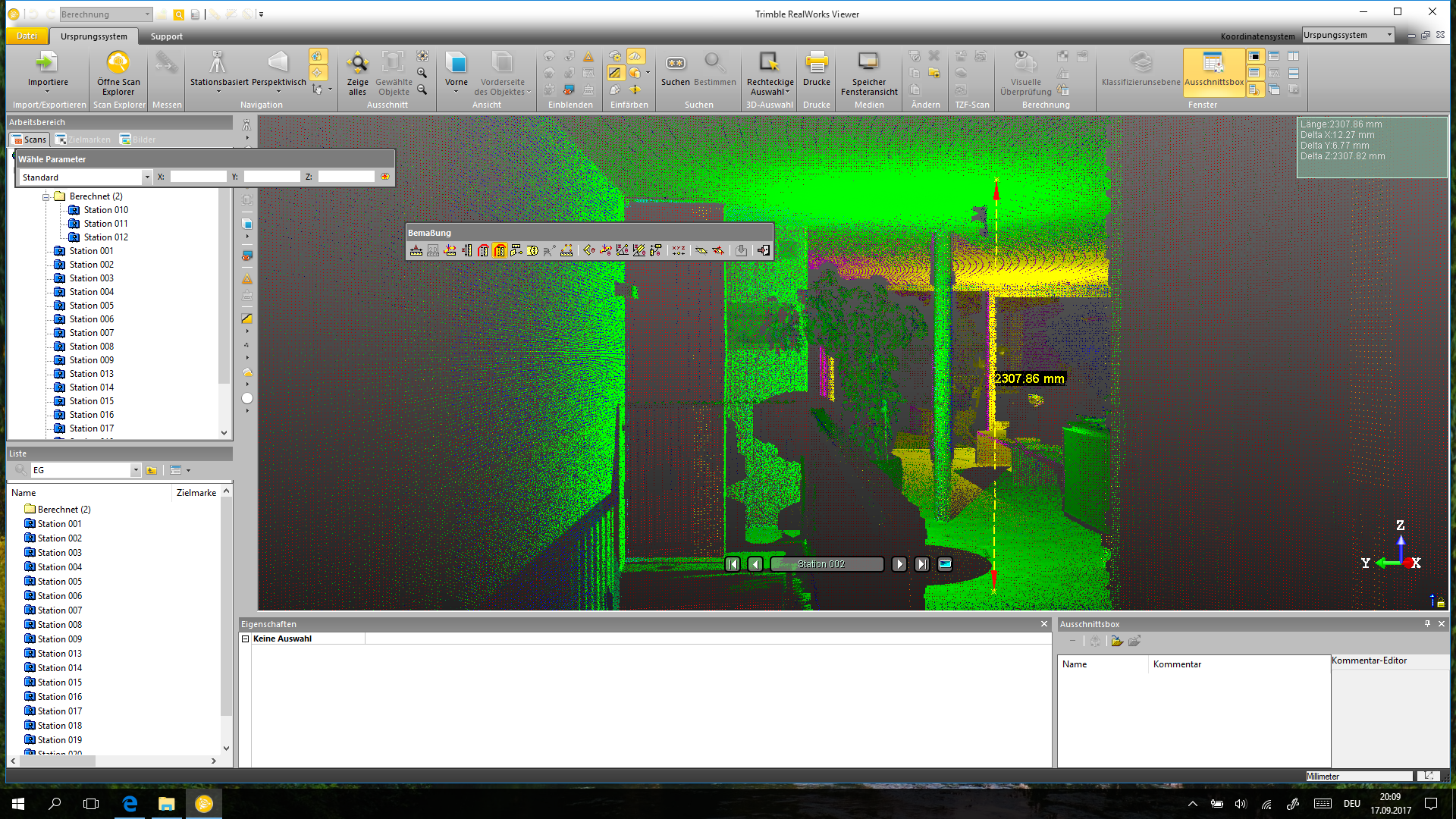Select the vertical distance measurement tool
Image resolution: width=1456 pixels, height=819 pixels.
pyautogui.click(x=467, y=250)
